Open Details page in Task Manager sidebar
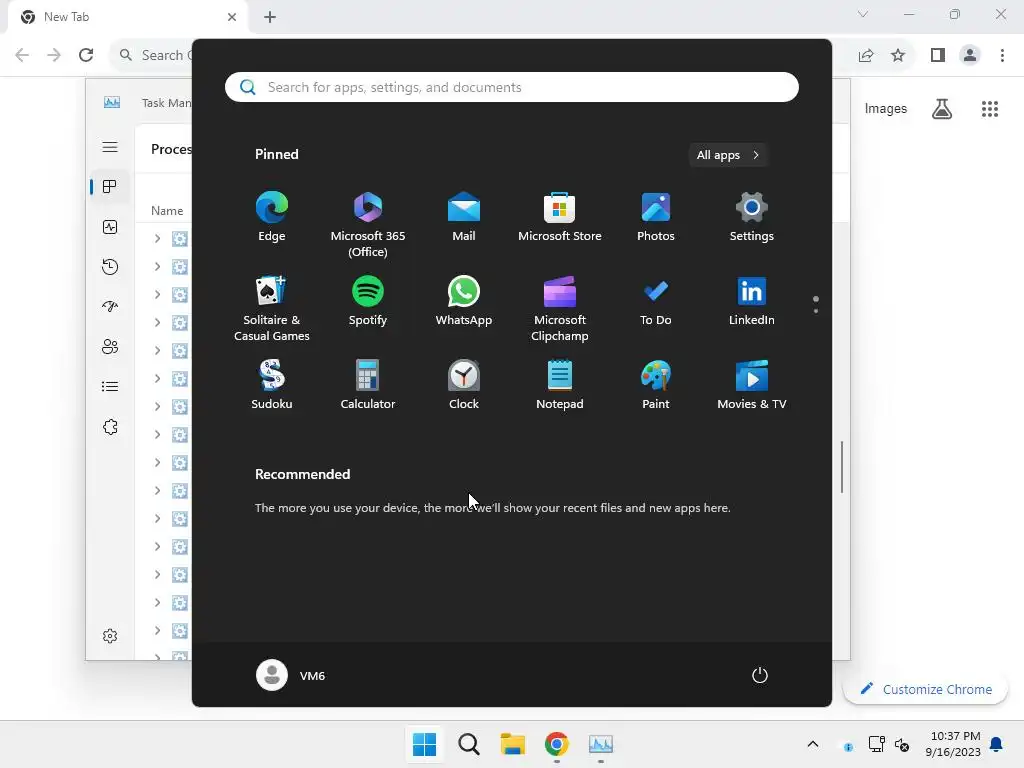Viewport: 1024px width, 768px height. click(110, 387)
